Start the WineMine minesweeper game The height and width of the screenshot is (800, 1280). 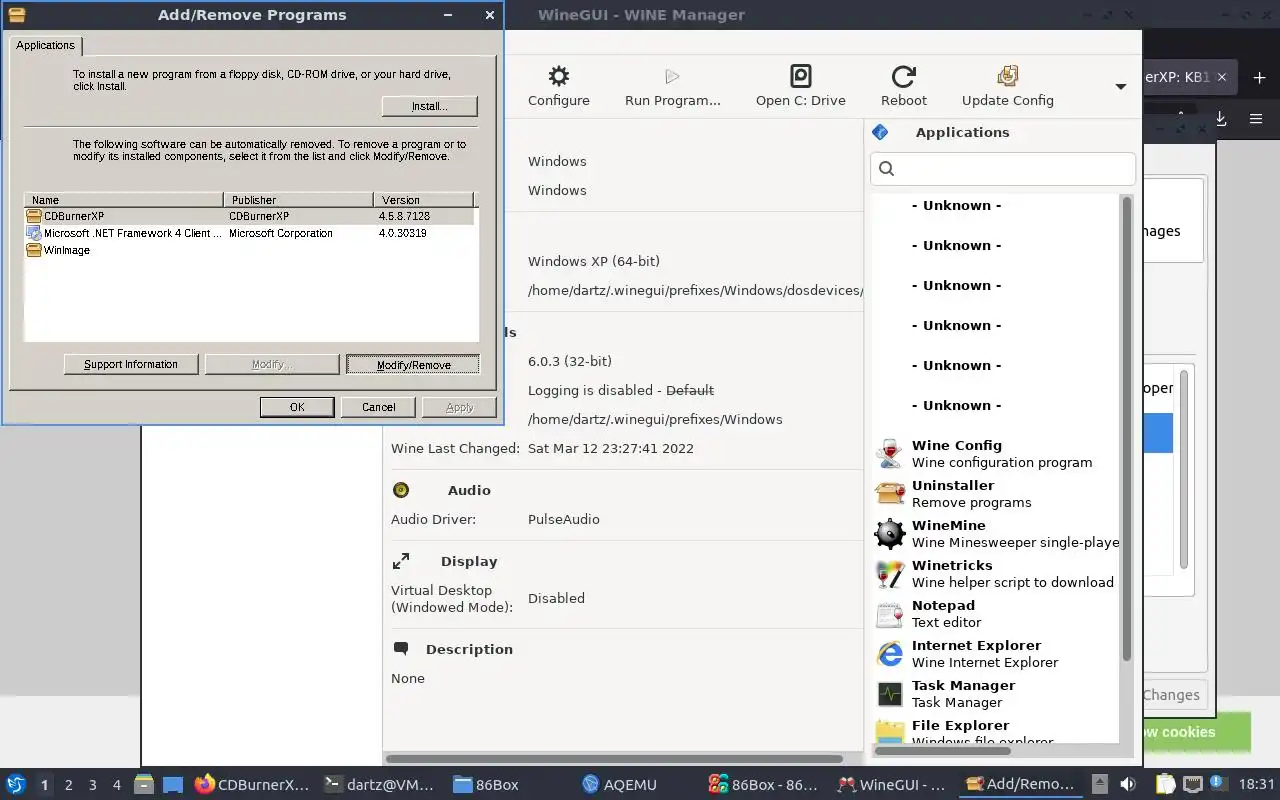[x=995, y=533]
